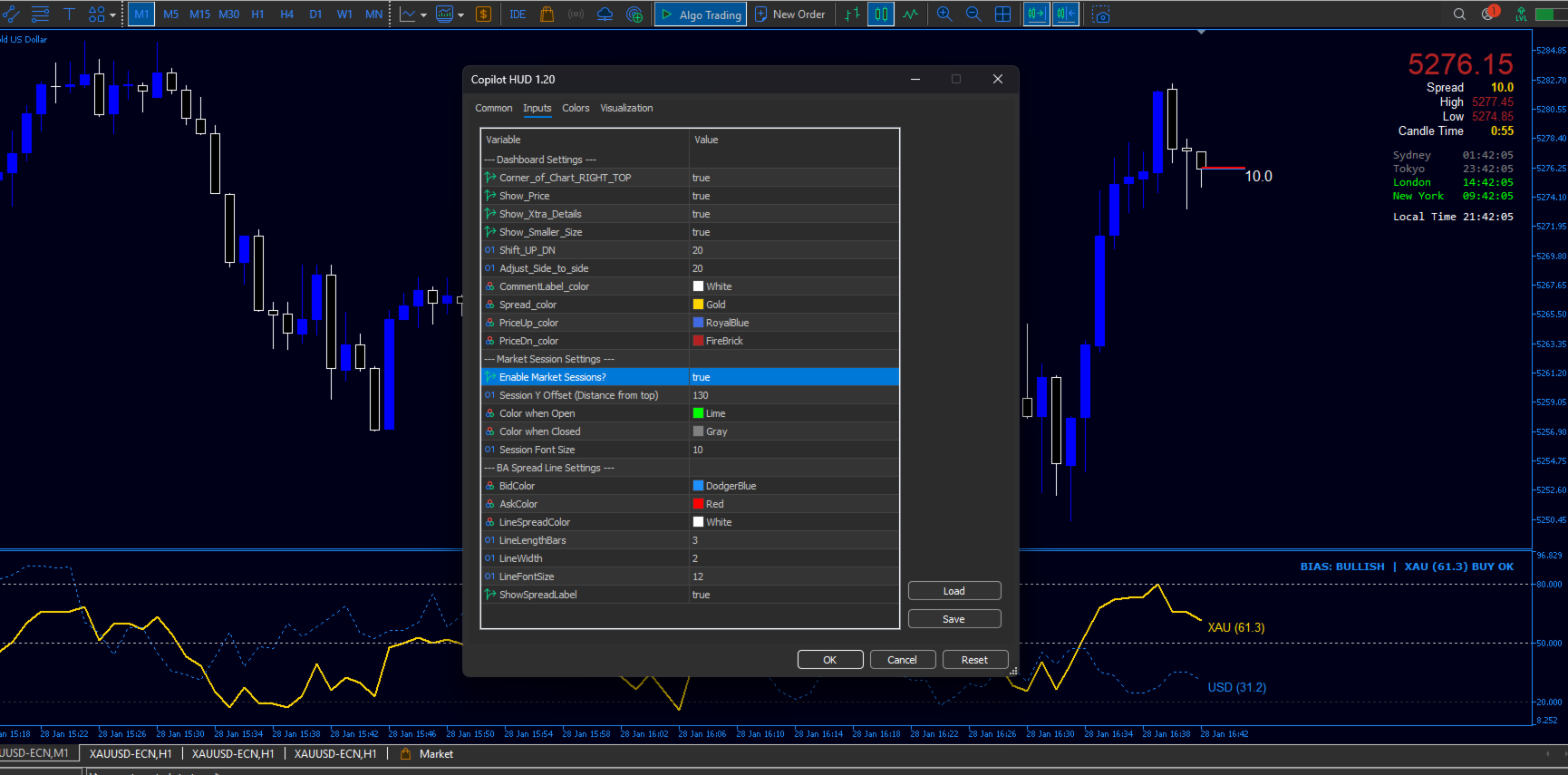
Task: Switch chart to M30 timeframe
Action: pos(229,15)
